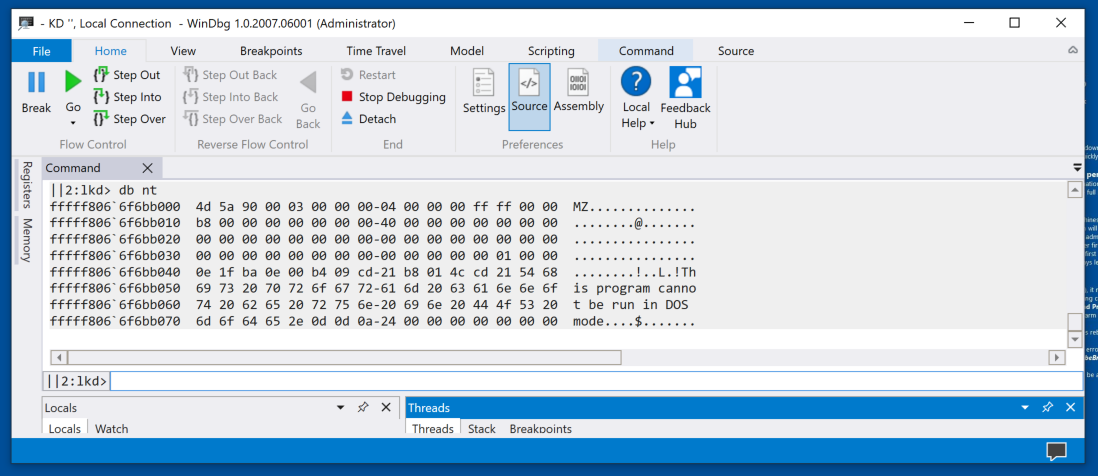This screenshot has width=1098, height=476.
Task: Click address fffff806`6f6bb070 in output
Action: [x=116, y=322]
